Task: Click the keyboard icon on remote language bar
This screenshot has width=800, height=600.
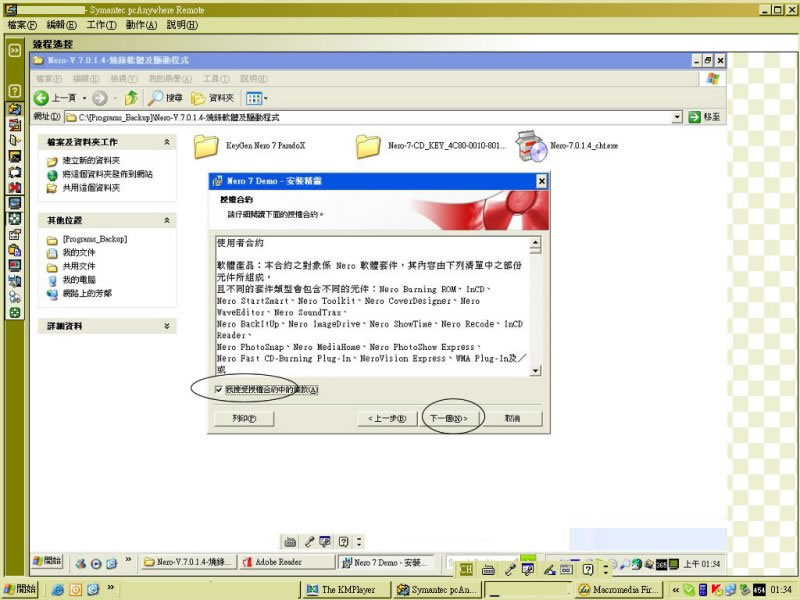Action: click(290, 542)
